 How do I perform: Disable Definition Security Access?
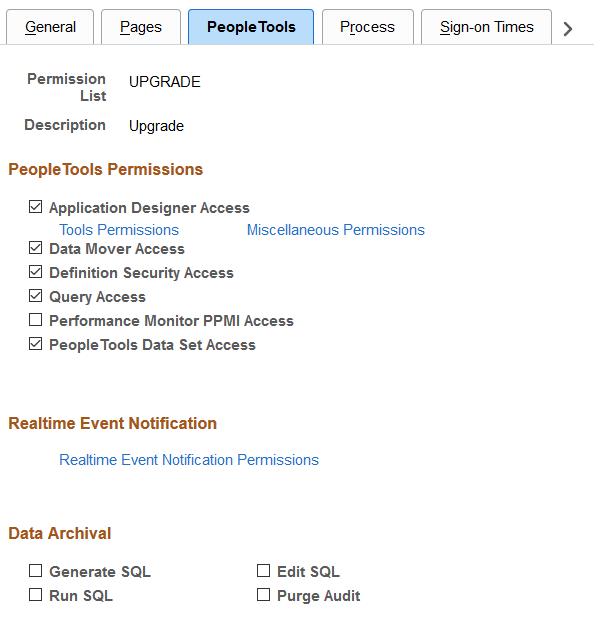36,272
